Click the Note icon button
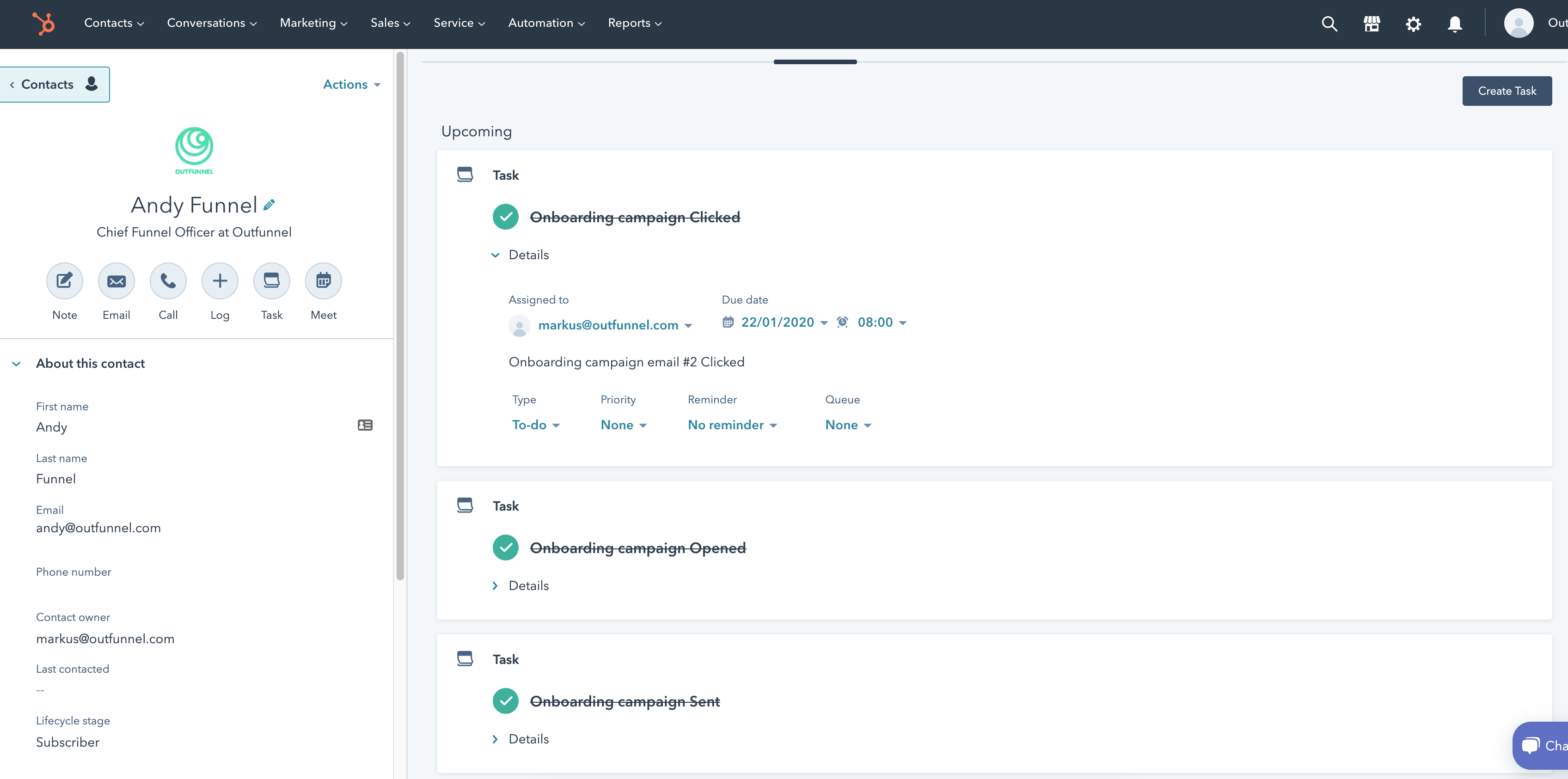1568x779 pixels. click(65, 280)
